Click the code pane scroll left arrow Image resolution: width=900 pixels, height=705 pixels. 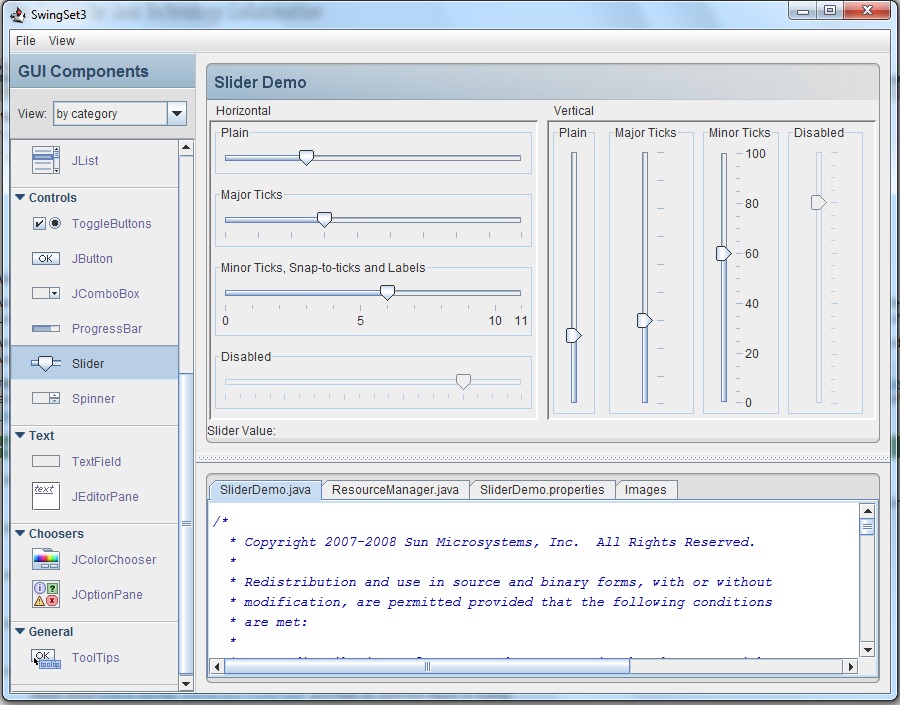point(217,667)
